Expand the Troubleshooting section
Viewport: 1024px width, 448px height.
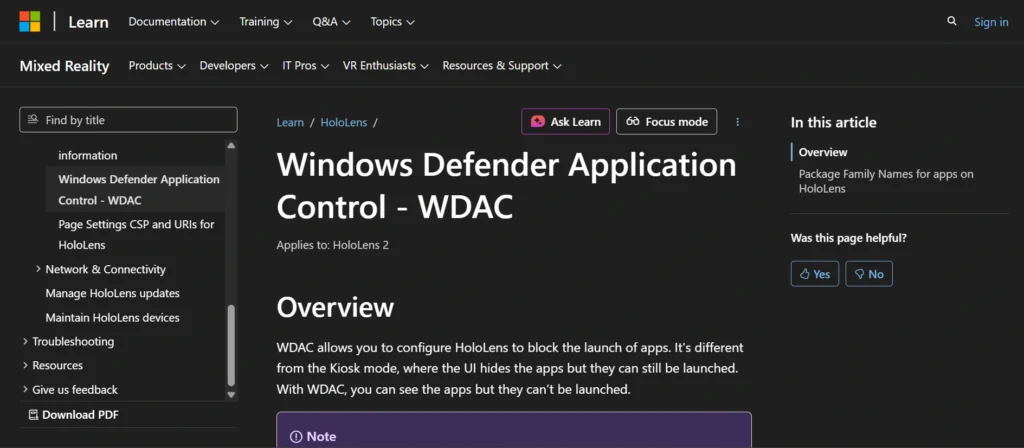pos(68,342)
